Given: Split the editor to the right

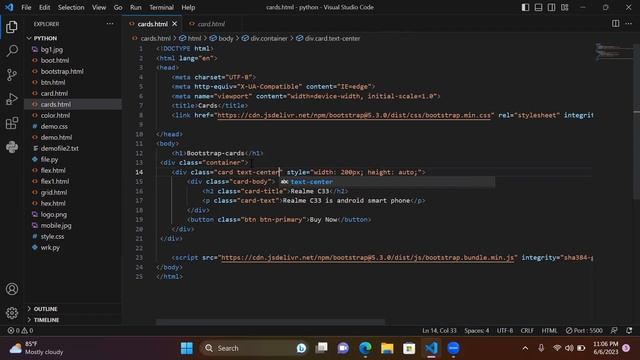Looking at the screenshot, I should click(616, 24).
